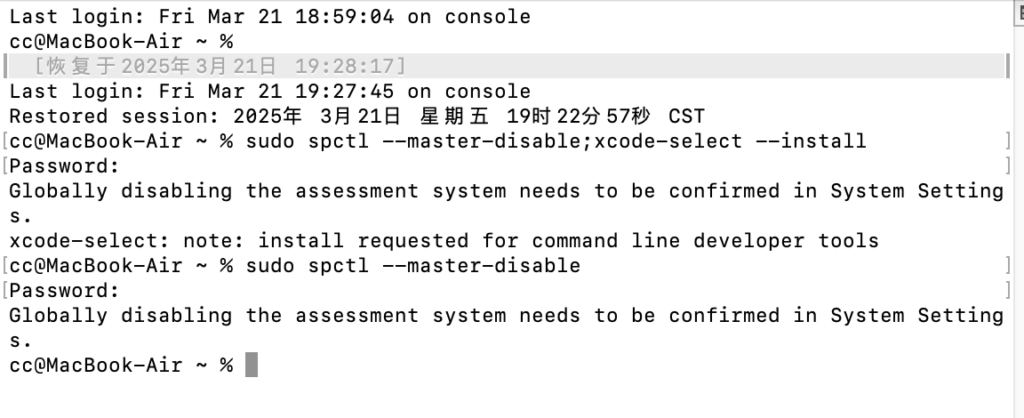Image resolution: width=1024 pixels, height=418 pixels.
Task: Click left mark bracket of first Password: line
Action: point(5,166)
